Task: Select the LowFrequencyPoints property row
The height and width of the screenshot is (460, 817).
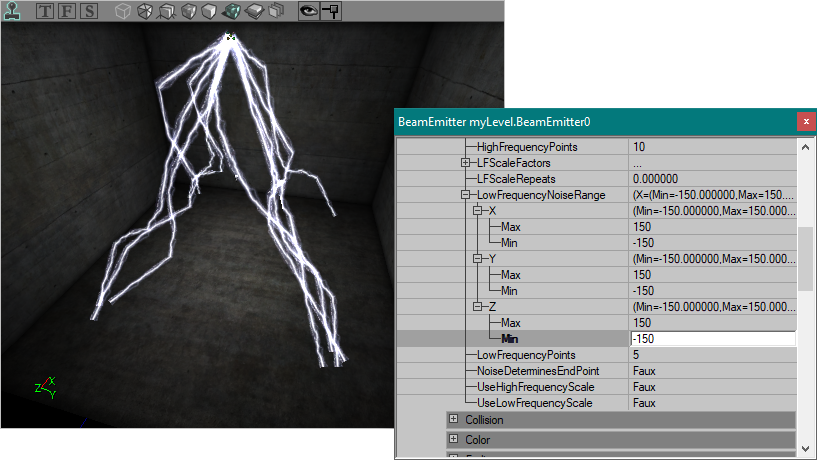Action: (597, 355)
